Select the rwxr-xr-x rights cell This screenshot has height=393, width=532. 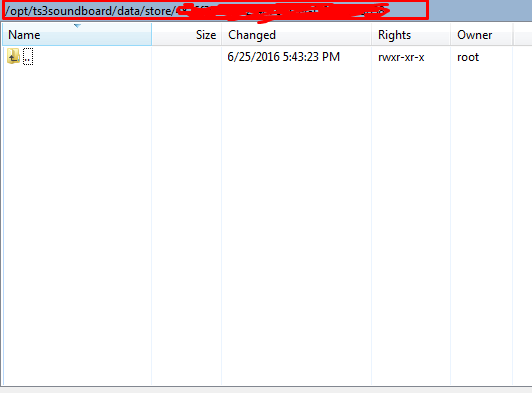pyautogui.click(x=401, y=57)
